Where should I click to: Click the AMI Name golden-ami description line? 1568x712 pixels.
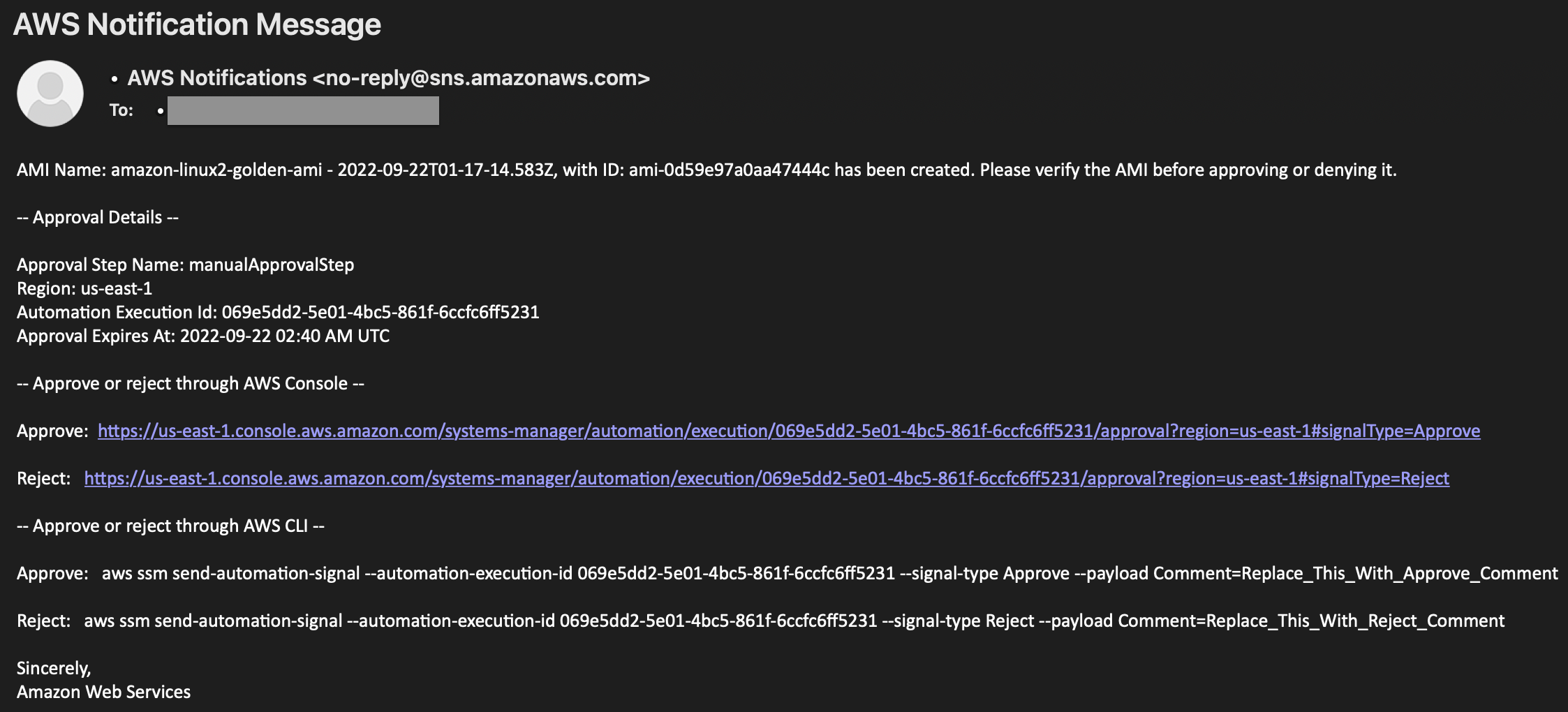tap(707, 170)
